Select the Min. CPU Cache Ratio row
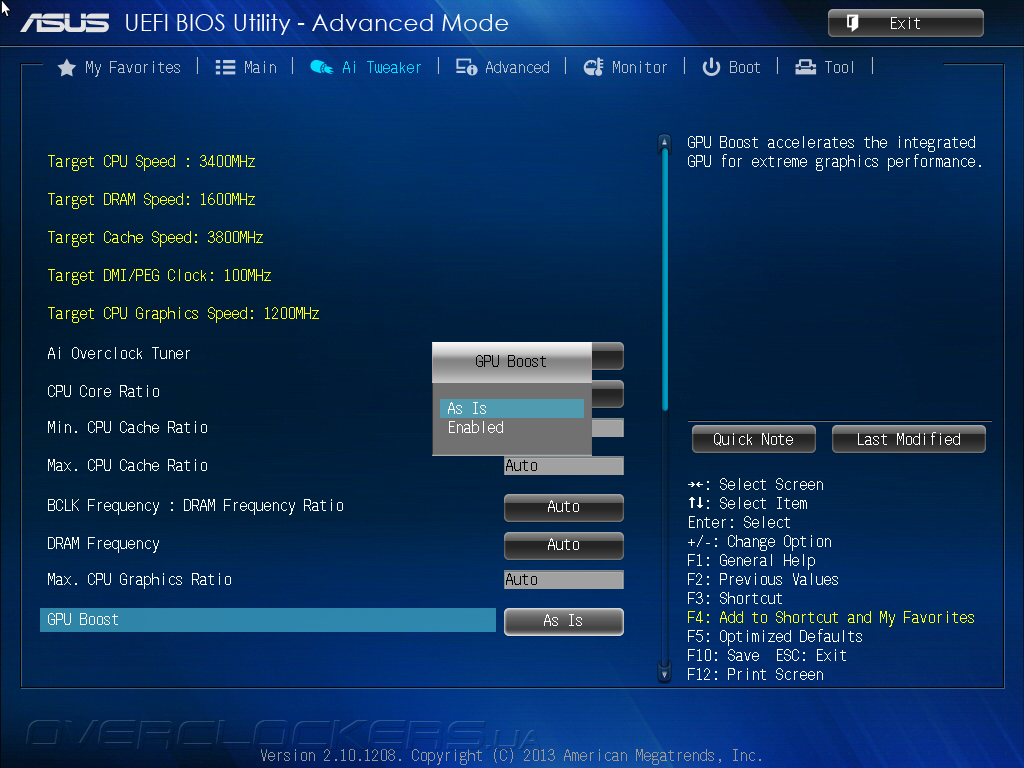This screenshot has height=768, width=1024. 127,428
